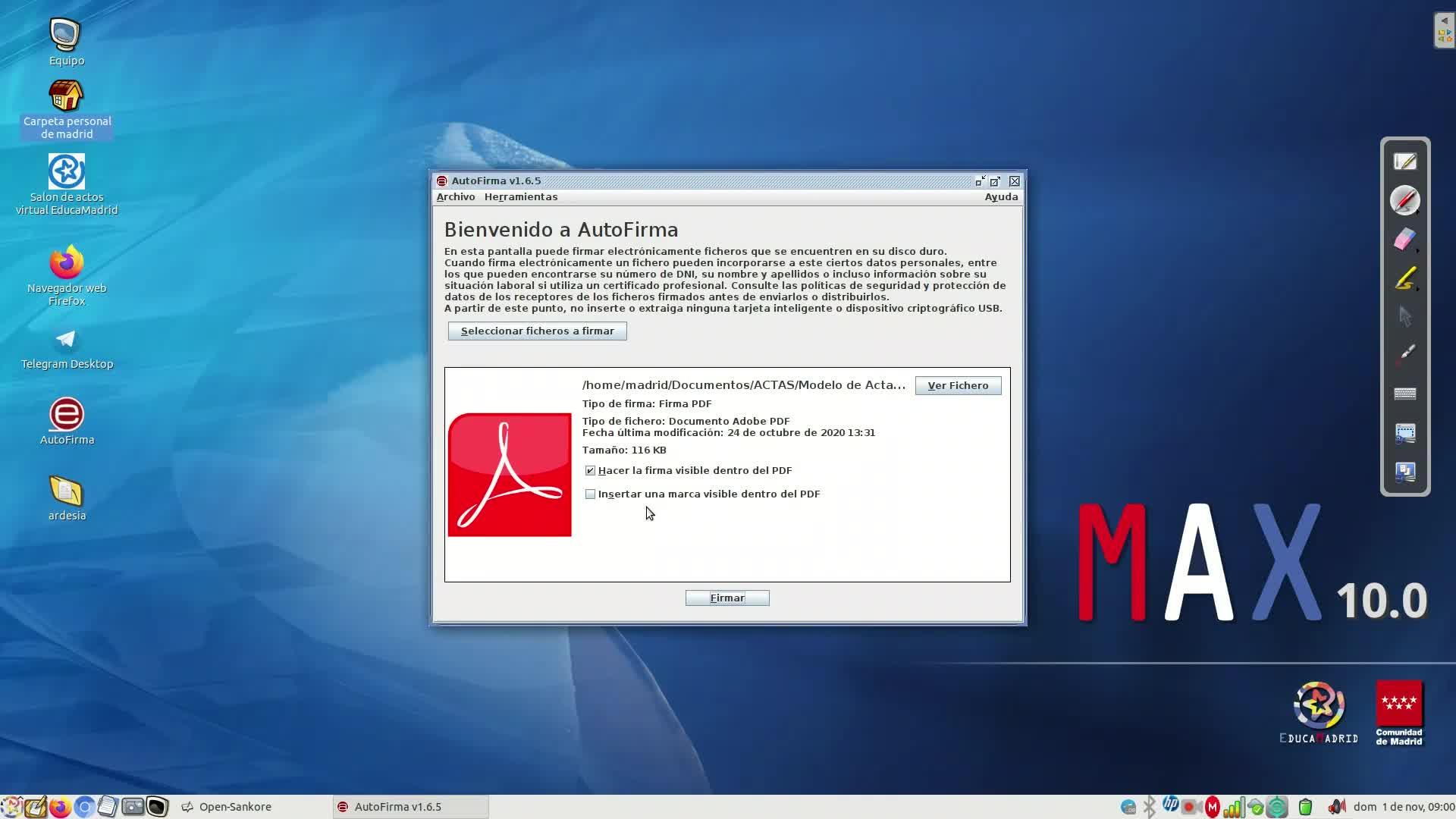The height and width of the screenshot is (819, 1456).
Task: Open the ardesia desktop icon
Action: click(x=67, y=498)
